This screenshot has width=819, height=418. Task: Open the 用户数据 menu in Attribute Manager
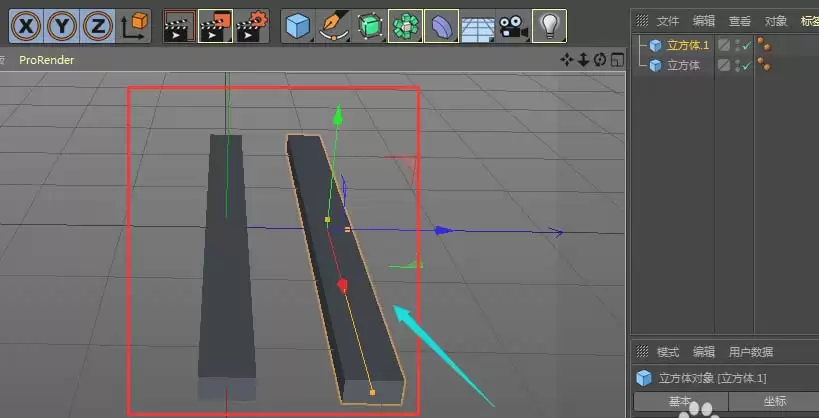click(x=751, y=352)
